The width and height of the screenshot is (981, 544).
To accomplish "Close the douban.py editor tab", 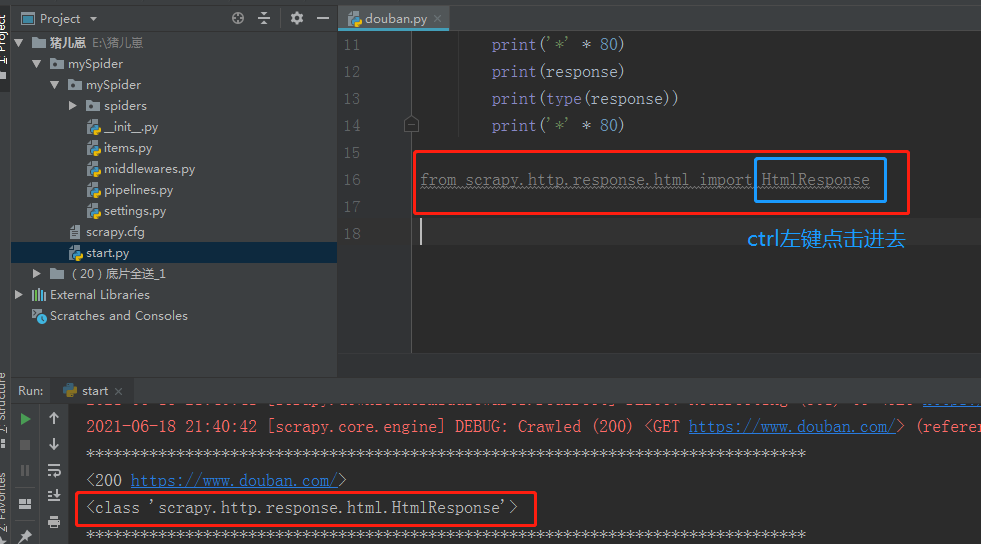I will [x=438, y=19].
